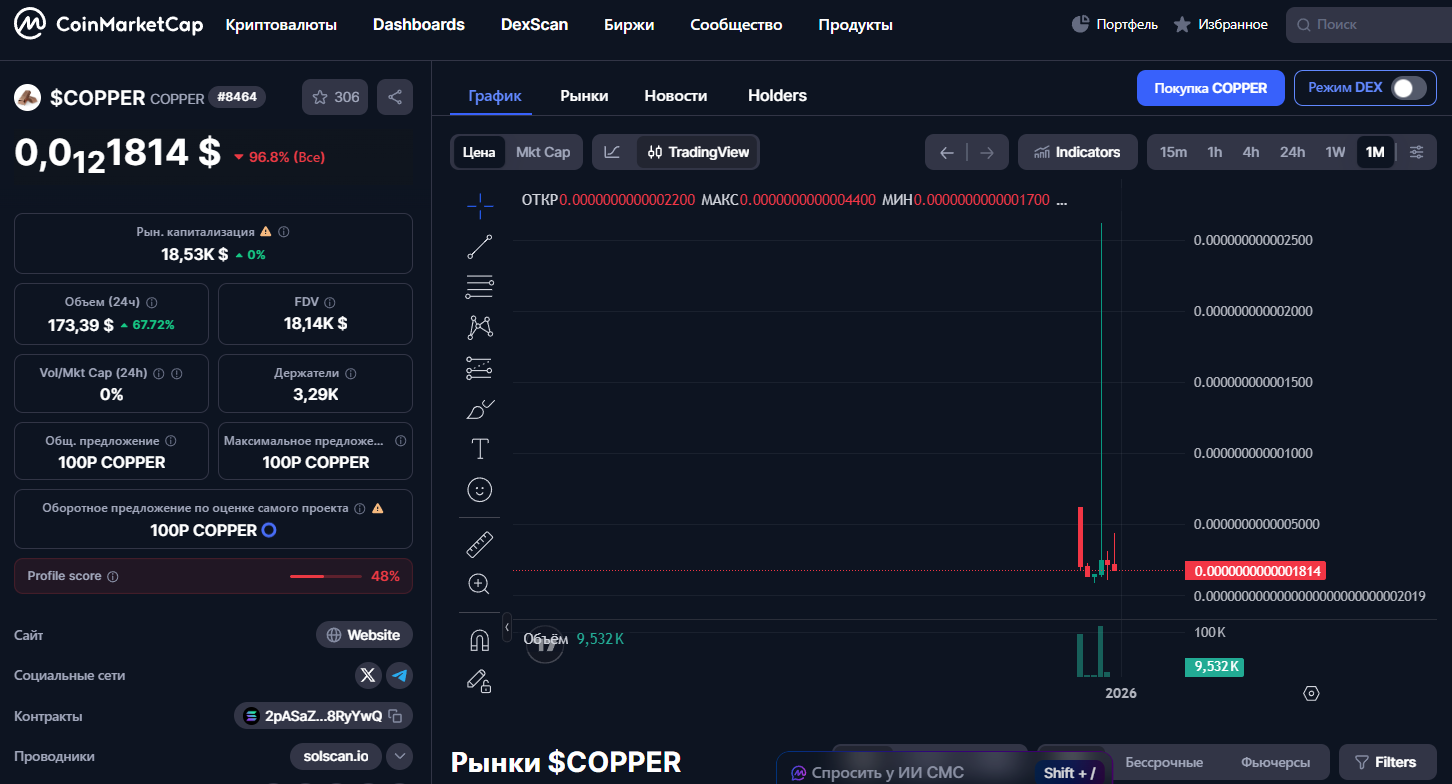Select the crosshair cursor tool
The height and width of the screenshot is (784, 1452).
click(x=480, y=206)
